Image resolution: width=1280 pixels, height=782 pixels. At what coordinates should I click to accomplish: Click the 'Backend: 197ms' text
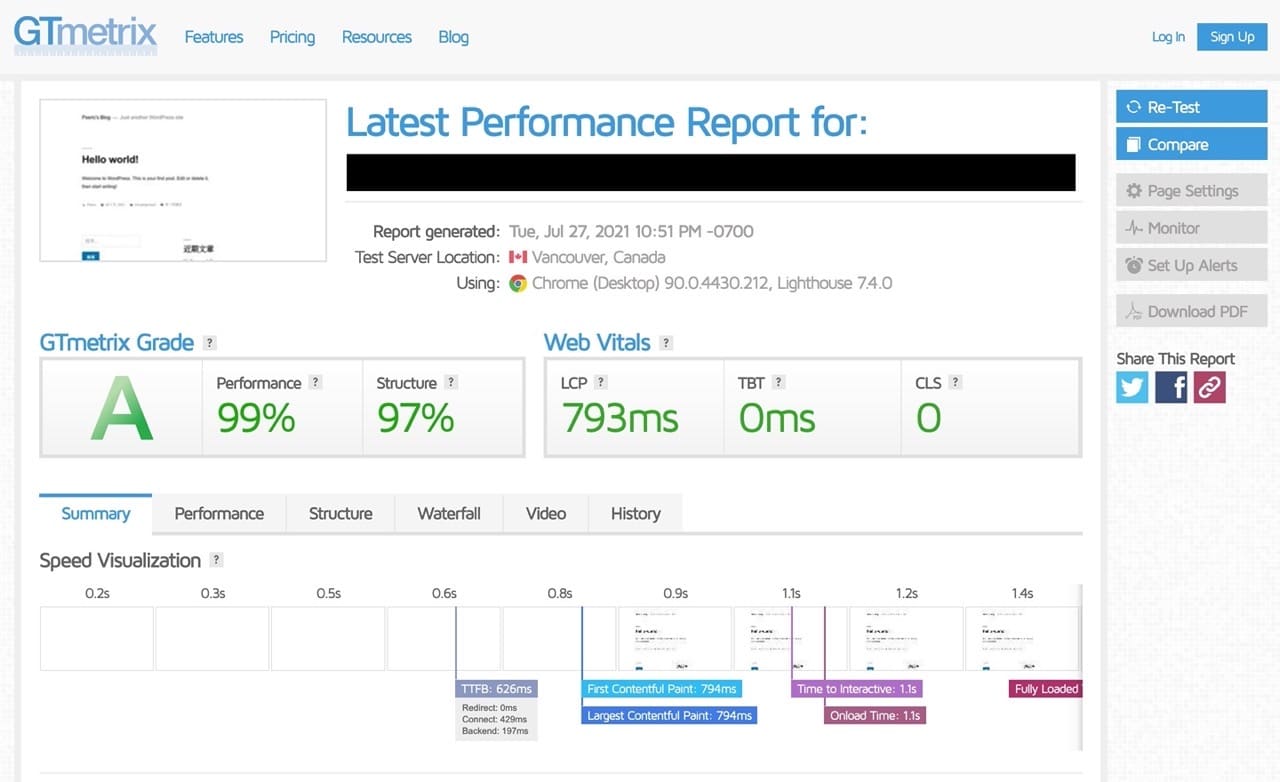tap(495, 731)
